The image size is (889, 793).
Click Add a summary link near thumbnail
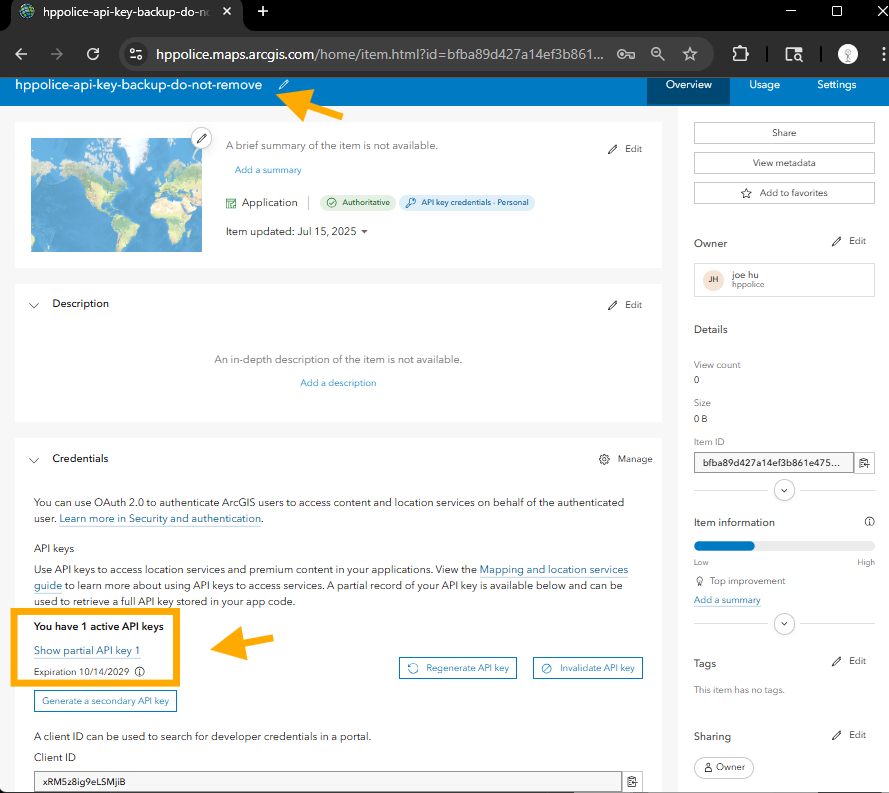pos(268,170)
